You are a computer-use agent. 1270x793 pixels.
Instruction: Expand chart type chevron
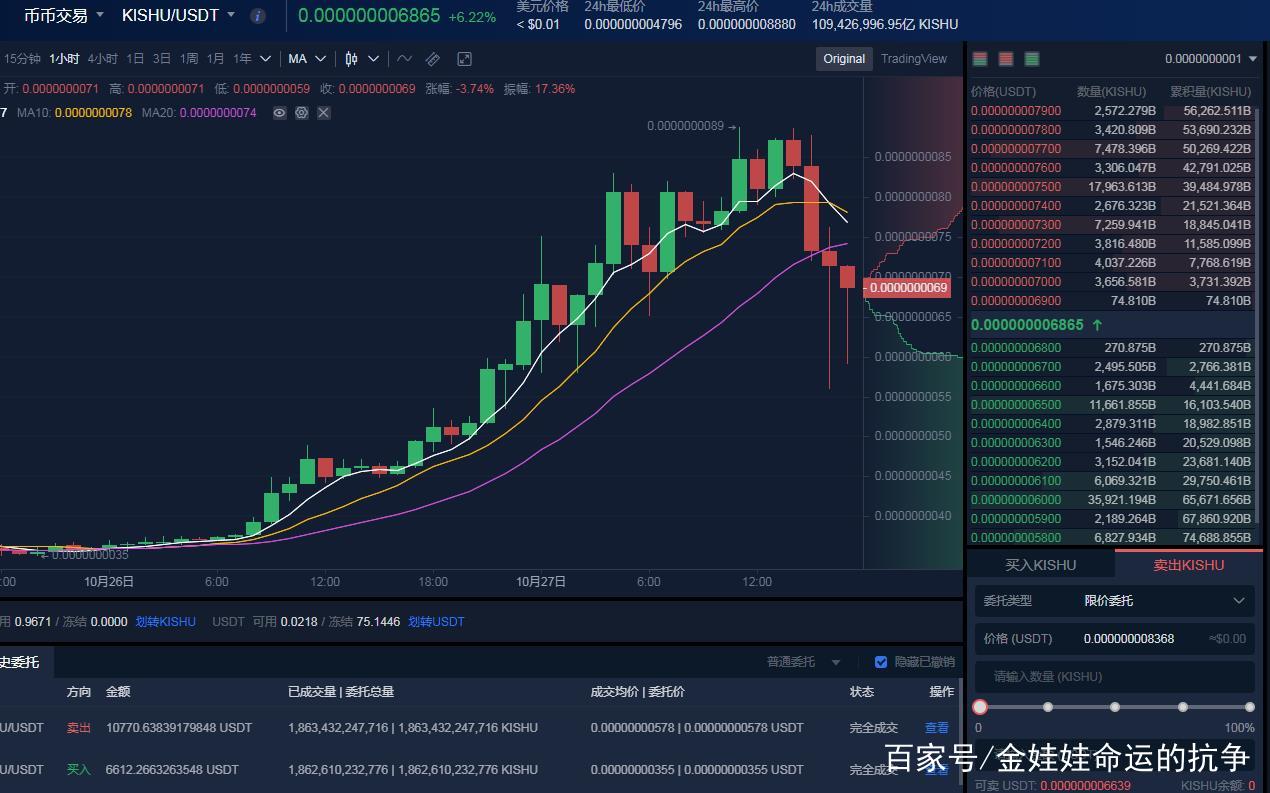pos(373,59)
